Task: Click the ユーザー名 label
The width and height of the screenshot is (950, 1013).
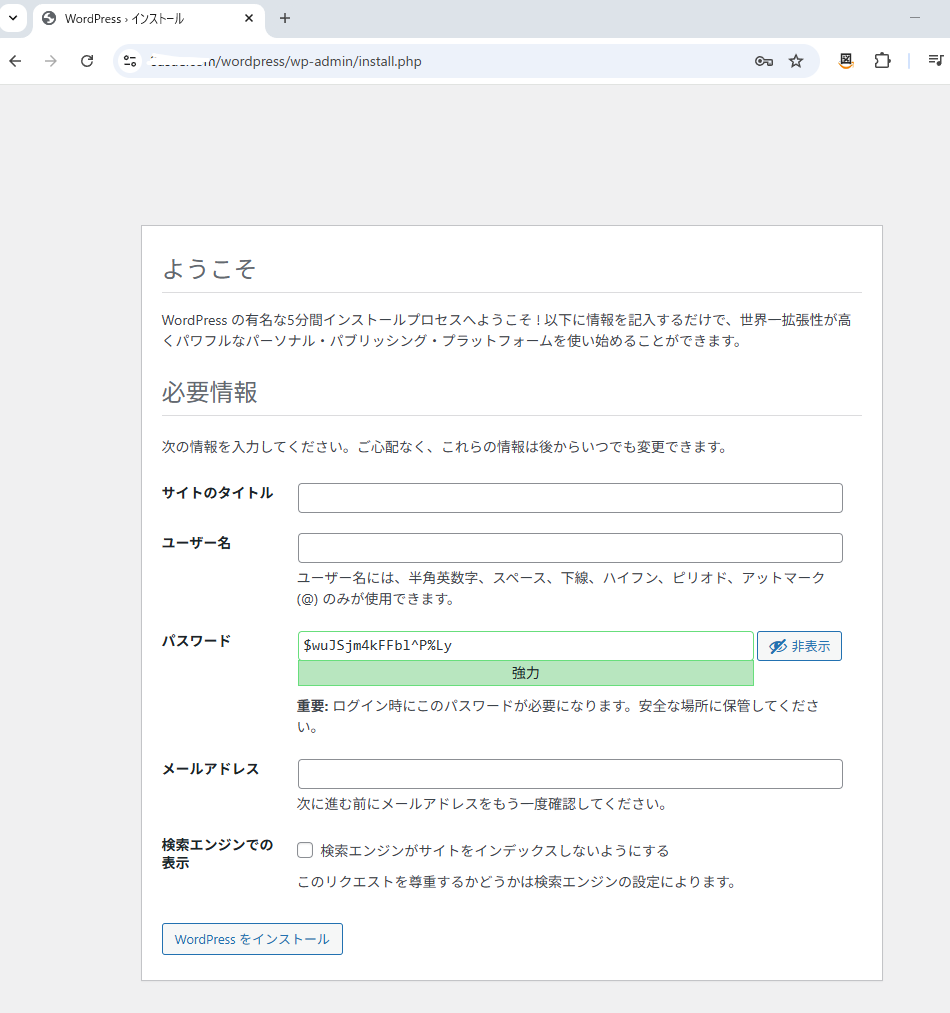Action: pyautogui.click(x=196, y=543)
